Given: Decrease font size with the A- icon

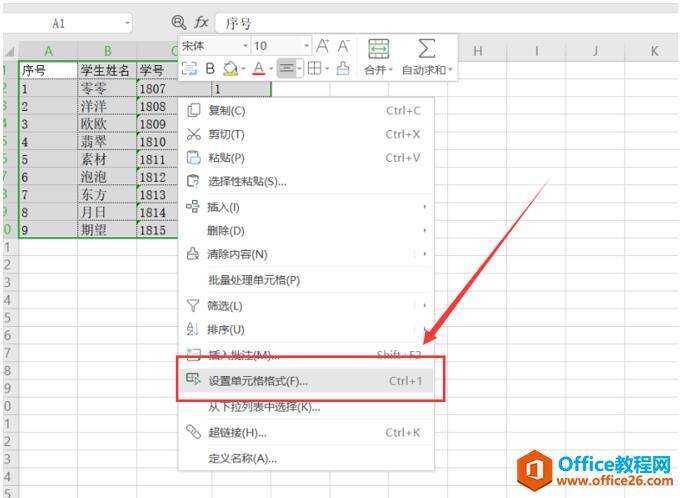Looking at the screenshot, I should point(343,46).
